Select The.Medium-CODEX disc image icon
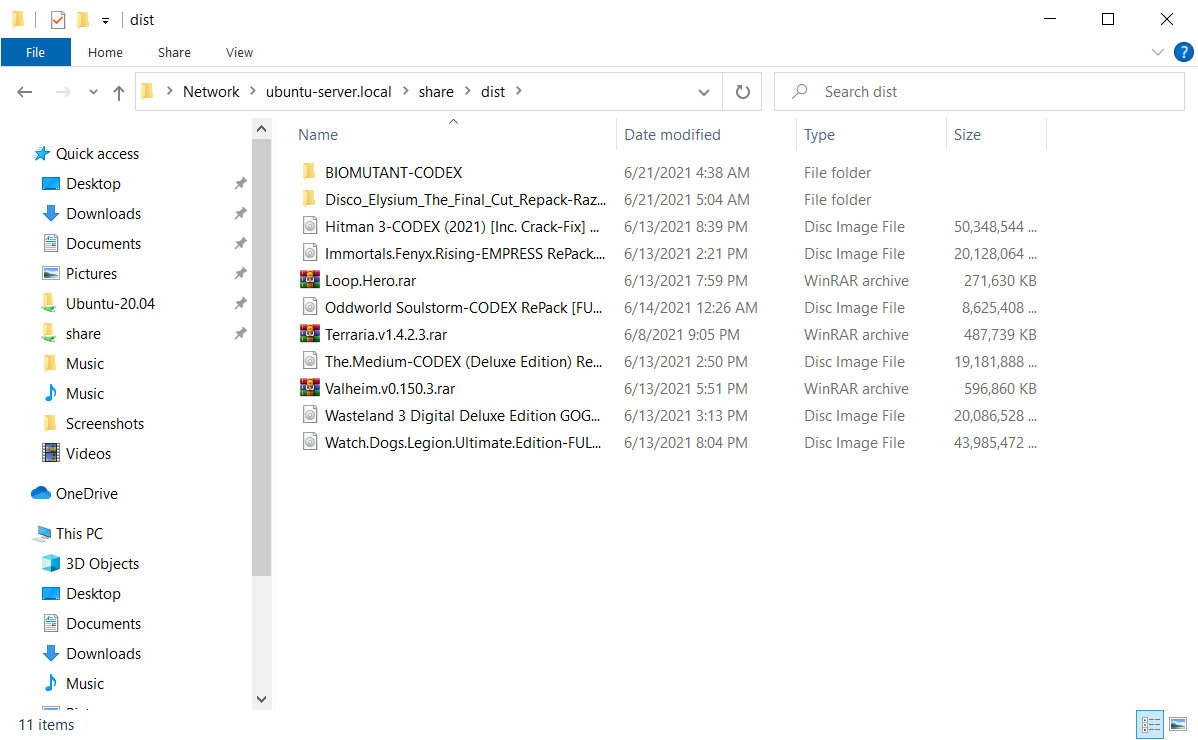Screen dimensions: 1198x740 pyautogui.click(x=309, y=361)
